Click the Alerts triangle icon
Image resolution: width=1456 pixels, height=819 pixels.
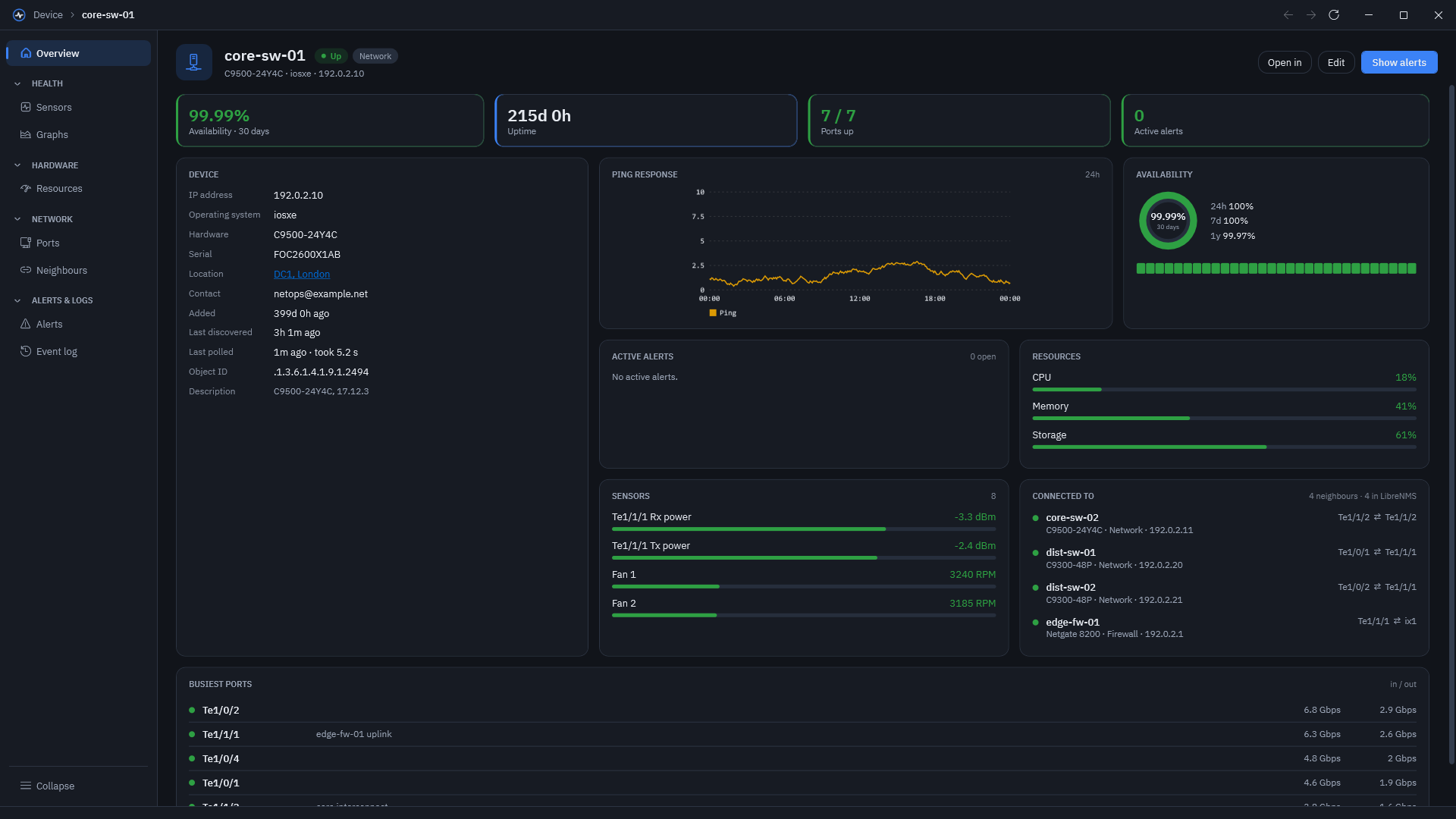coord(26,324)
